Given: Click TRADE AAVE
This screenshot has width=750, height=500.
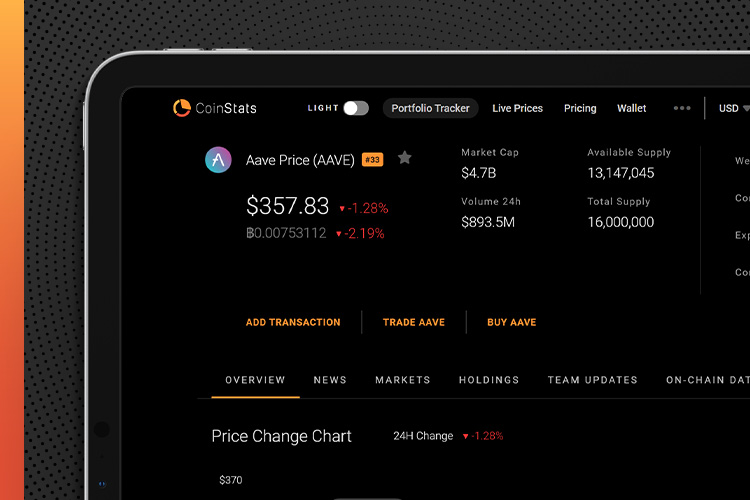Looking at the screenshot, I should click(414, 322).
